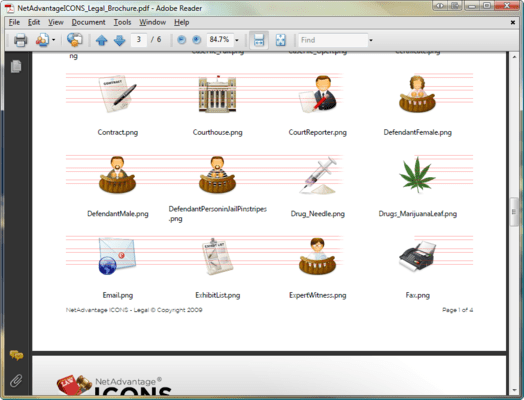Open the Document menu

pyautogui.click(x=88, y=22)
